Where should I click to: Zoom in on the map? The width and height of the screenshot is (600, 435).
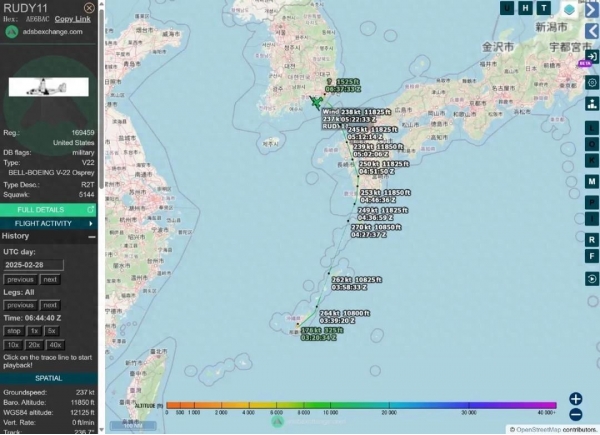576,398
